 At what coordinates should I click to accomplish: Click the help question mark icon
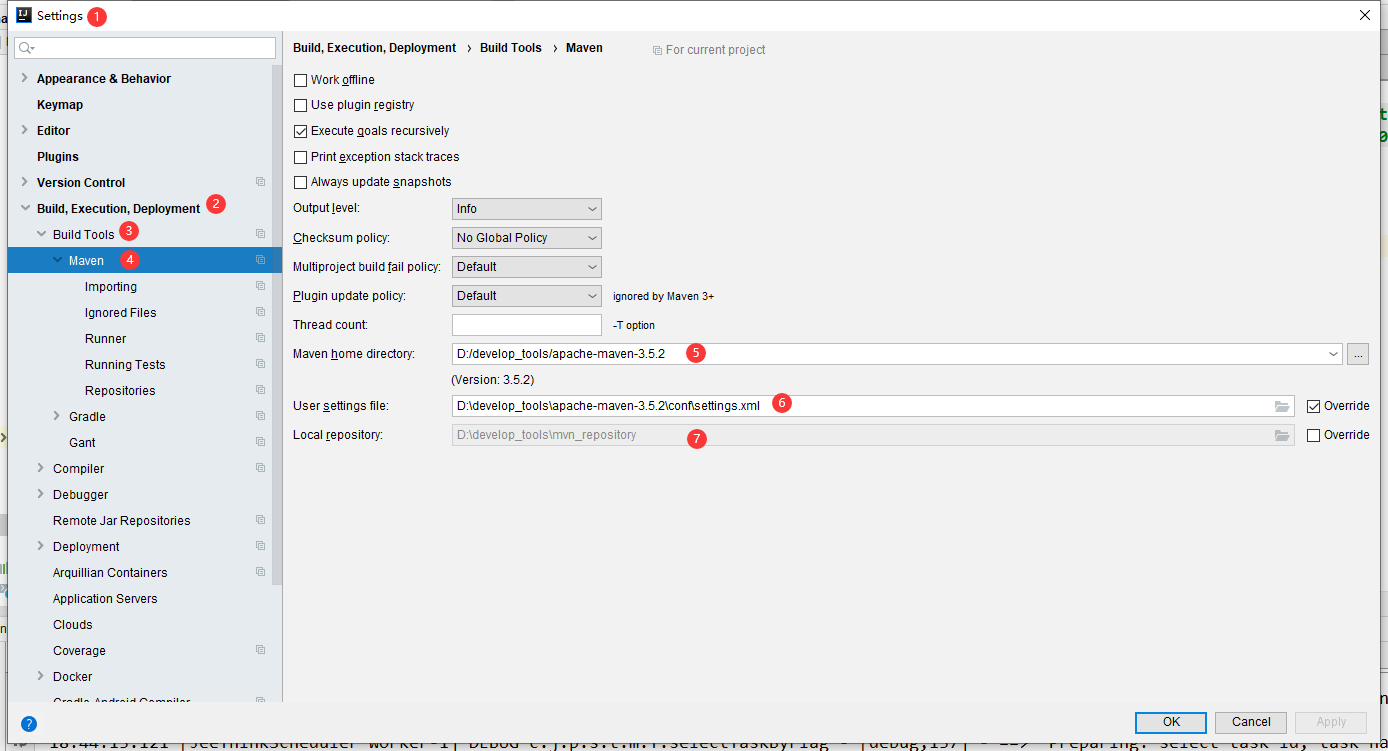tap(29, 724)
